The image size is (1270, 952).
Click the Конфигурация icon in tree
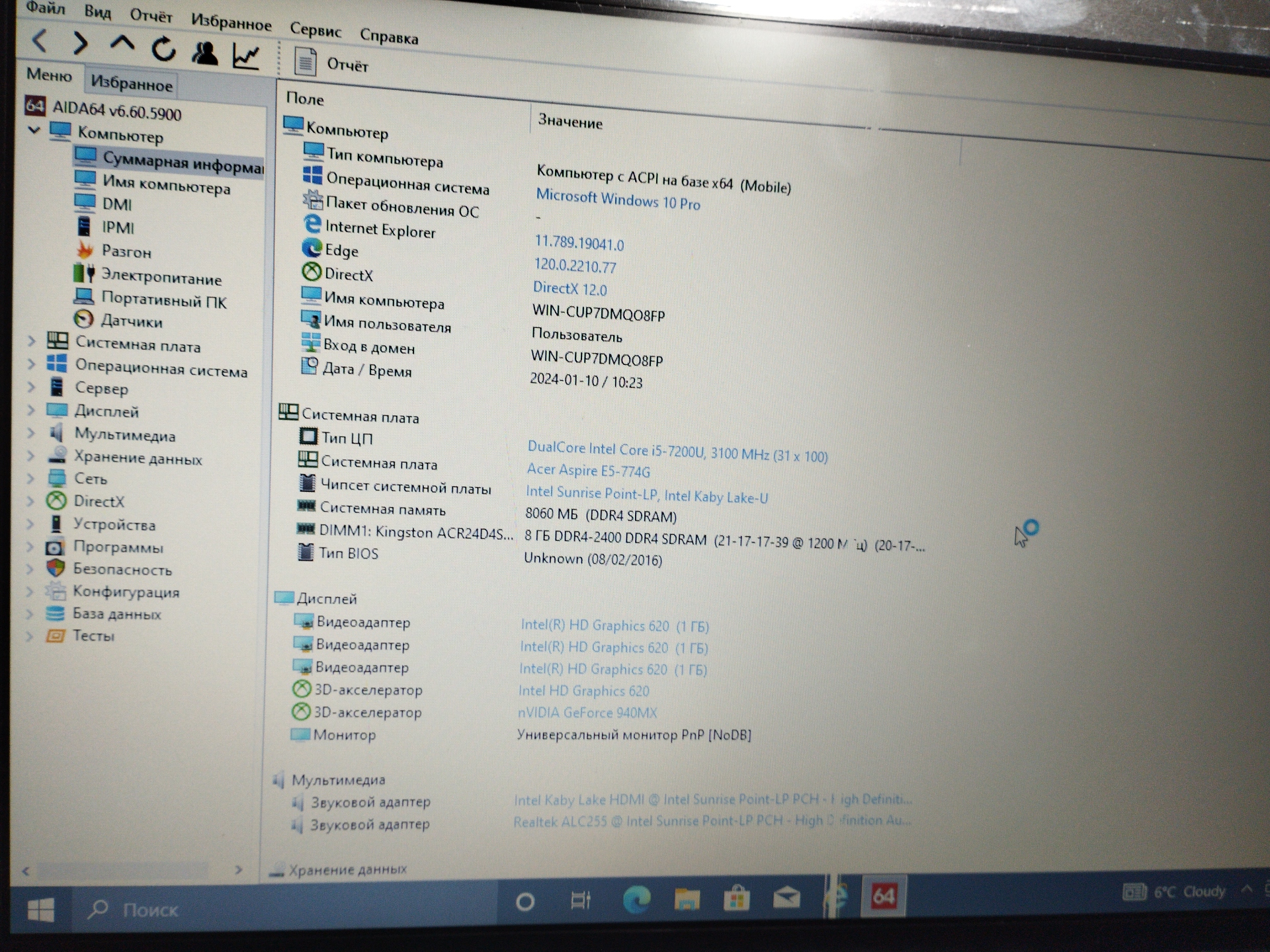coord(56,590)
